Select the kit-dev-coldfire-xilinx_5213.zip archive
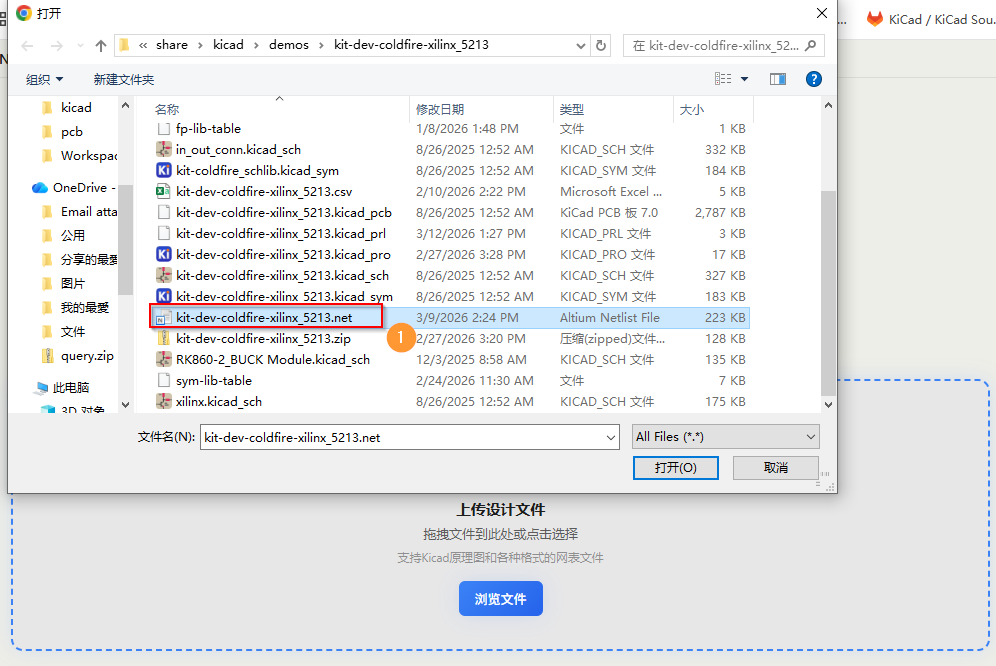The height and width of the screenshot is (666, 996). coord(263,339)
